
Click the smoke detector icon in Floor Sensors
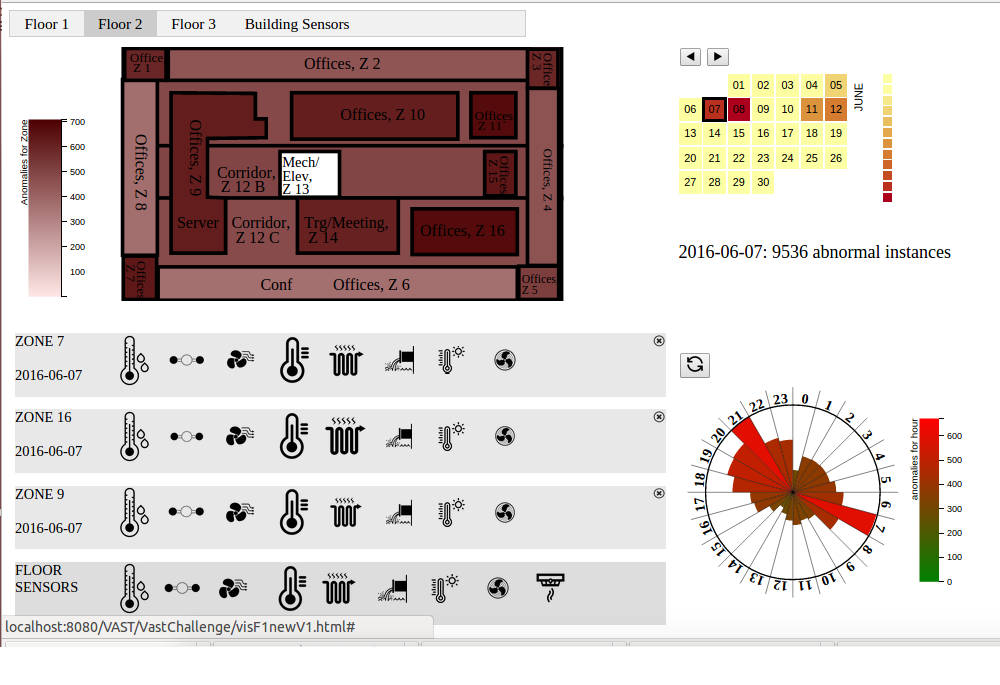tap(550, 588)
